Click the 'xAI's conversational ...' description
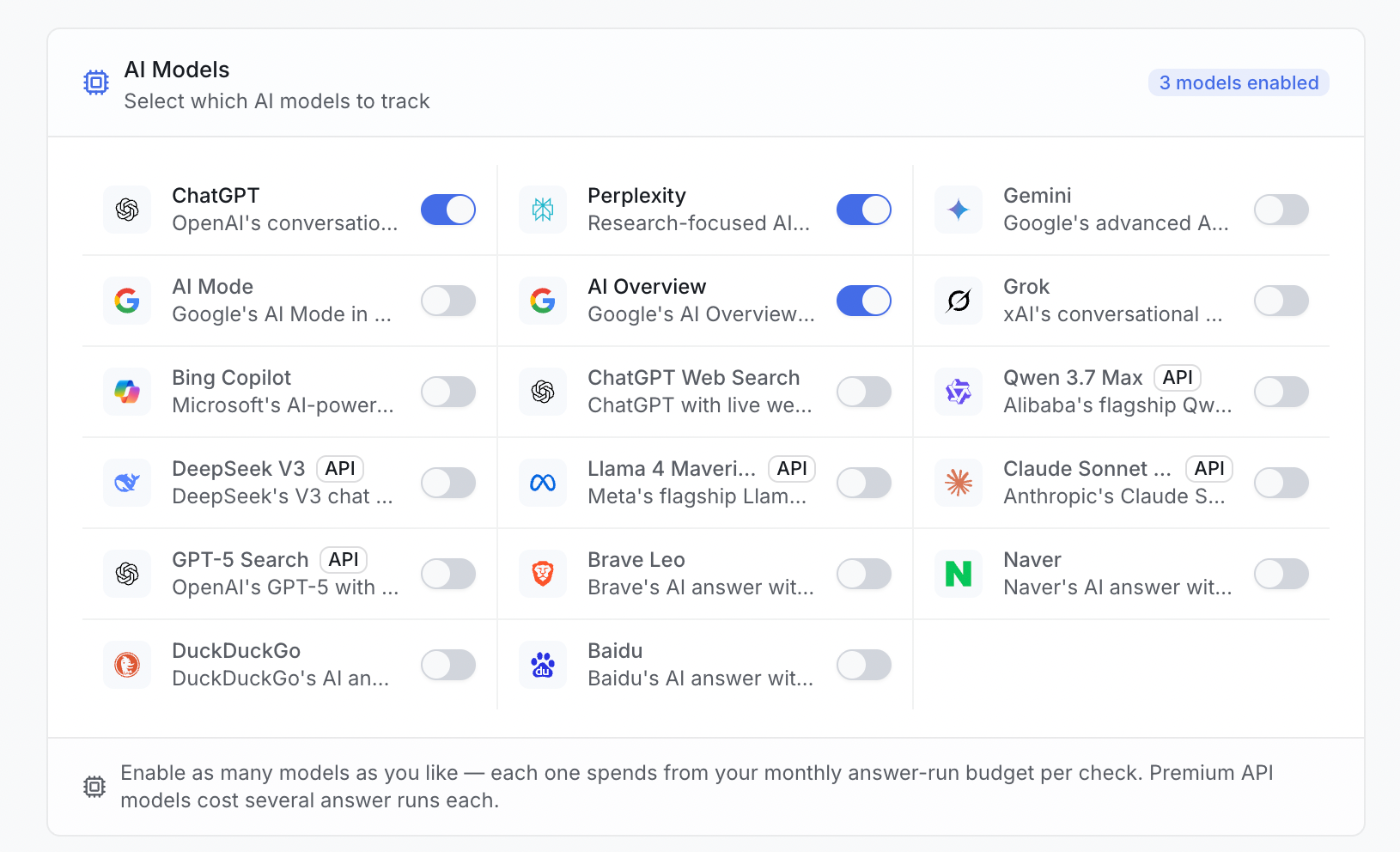This screenshot has width=1400, height=852. [x=1113, y=314]
